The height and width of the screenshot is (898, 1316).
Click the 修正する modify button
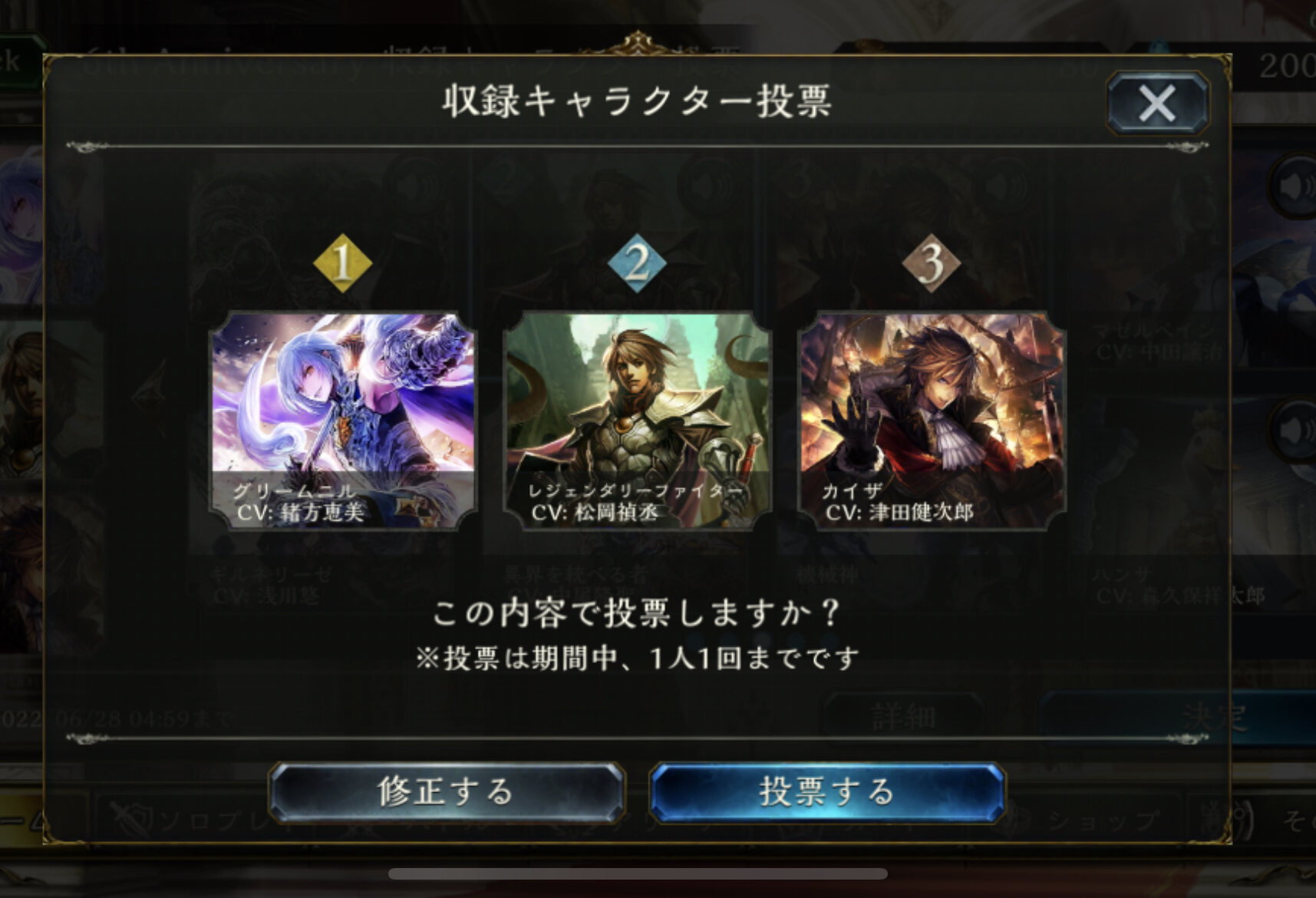[447, 792]
